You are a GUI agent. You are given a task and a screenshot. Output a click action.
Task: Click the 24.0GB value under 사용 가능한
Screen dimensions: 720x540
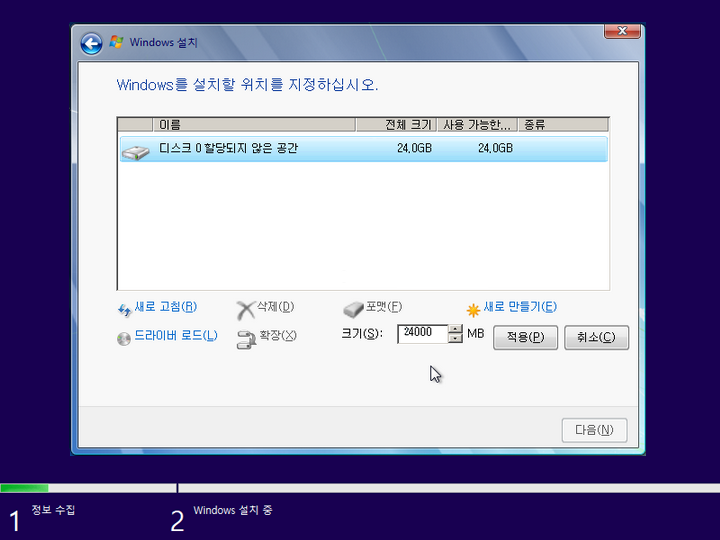pyautogui.click(x=495, y=148)
